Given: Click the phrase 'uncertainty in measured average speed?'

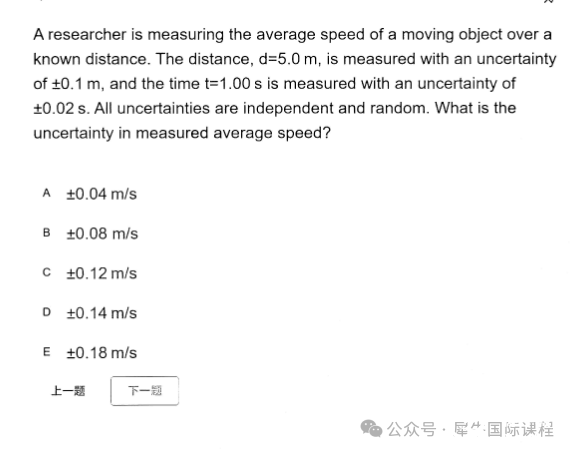Looking at the screenshot, I should (182, 133).
